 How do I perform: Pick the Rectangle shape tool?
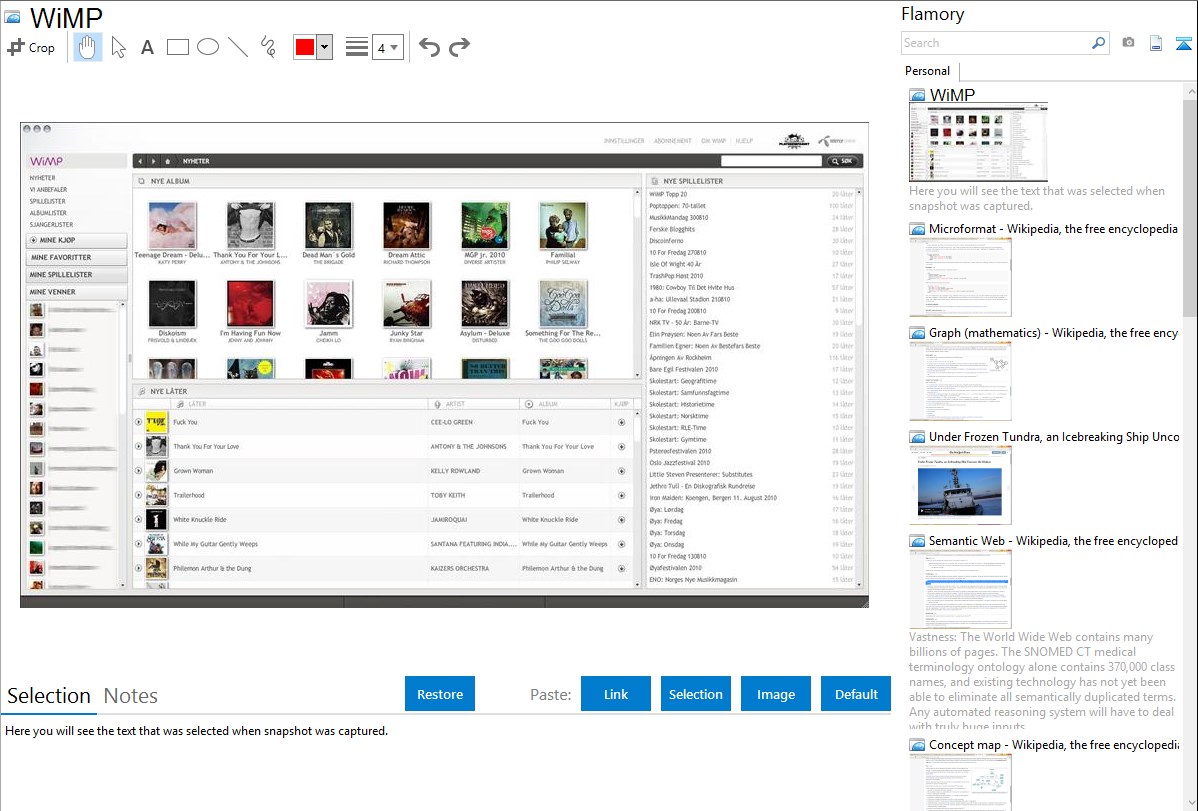coord(177,47)
